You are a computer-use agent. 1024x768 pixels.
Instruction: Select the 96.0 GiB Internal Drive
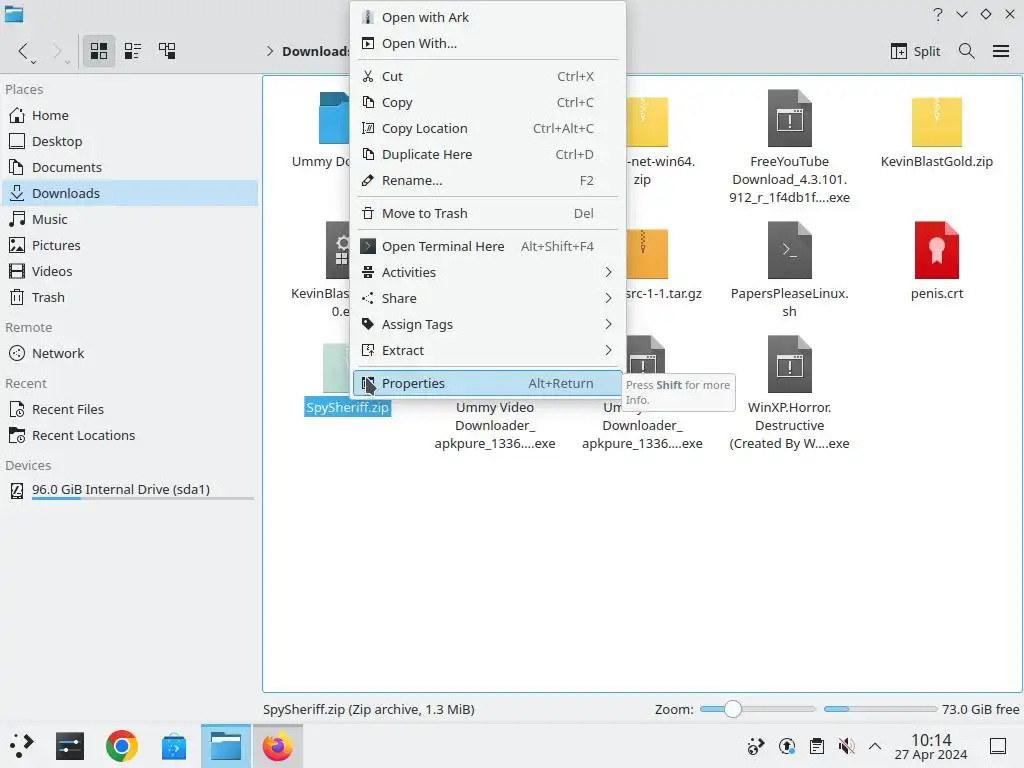(x=129, y=490)
